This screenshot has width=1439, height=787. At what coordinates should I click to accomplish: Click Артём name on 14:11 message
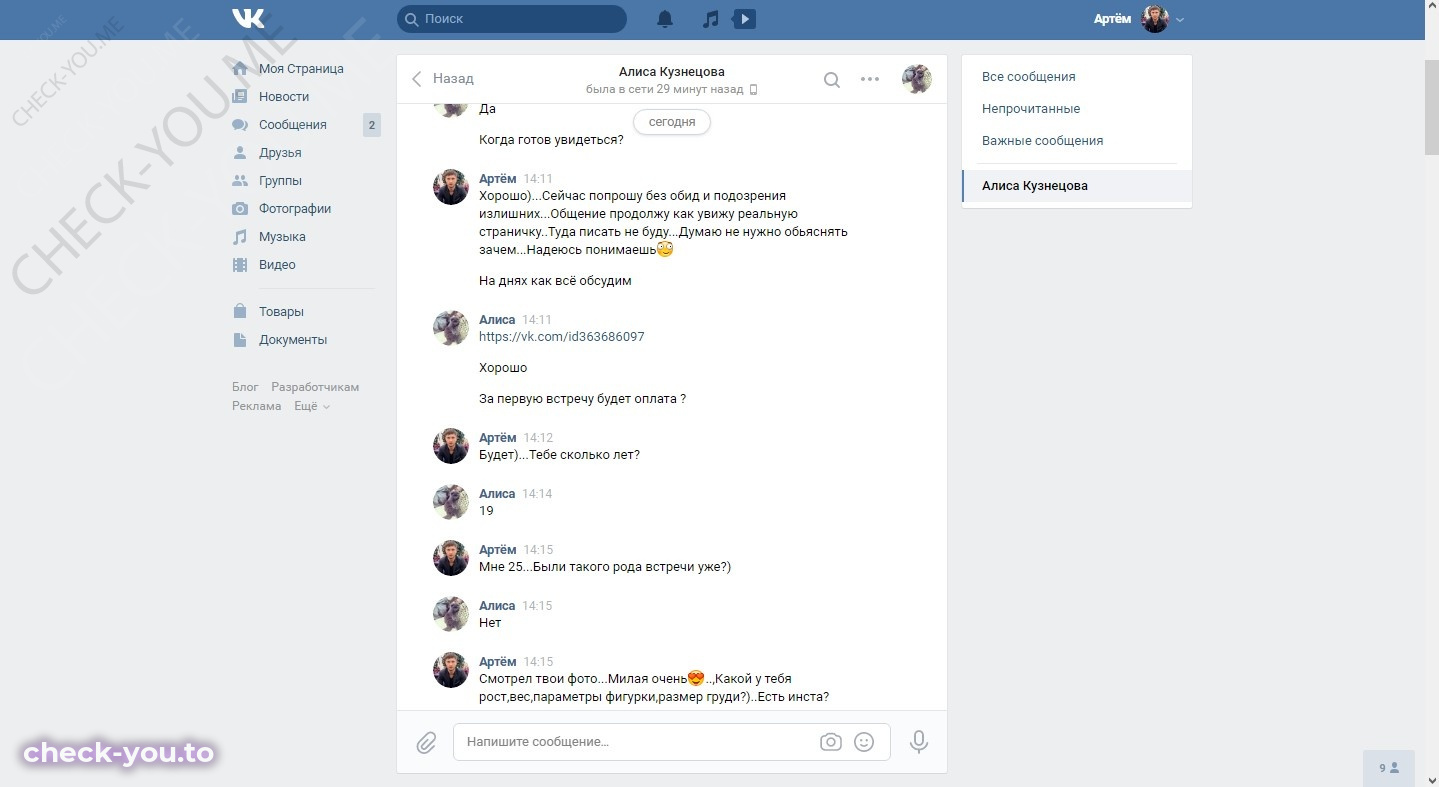pyautogui.click(x=498, y=179)
